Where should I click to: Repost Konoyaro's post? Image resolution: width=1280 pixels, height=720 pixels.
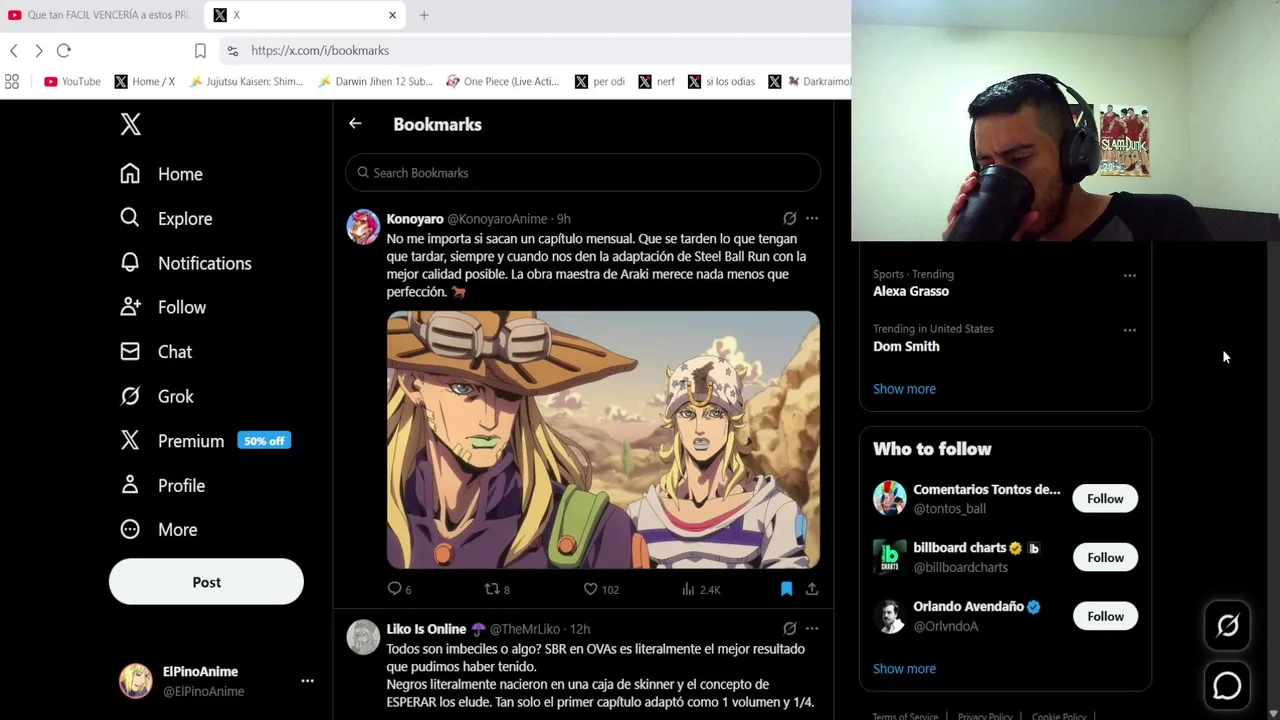click(x=497, y=589)
